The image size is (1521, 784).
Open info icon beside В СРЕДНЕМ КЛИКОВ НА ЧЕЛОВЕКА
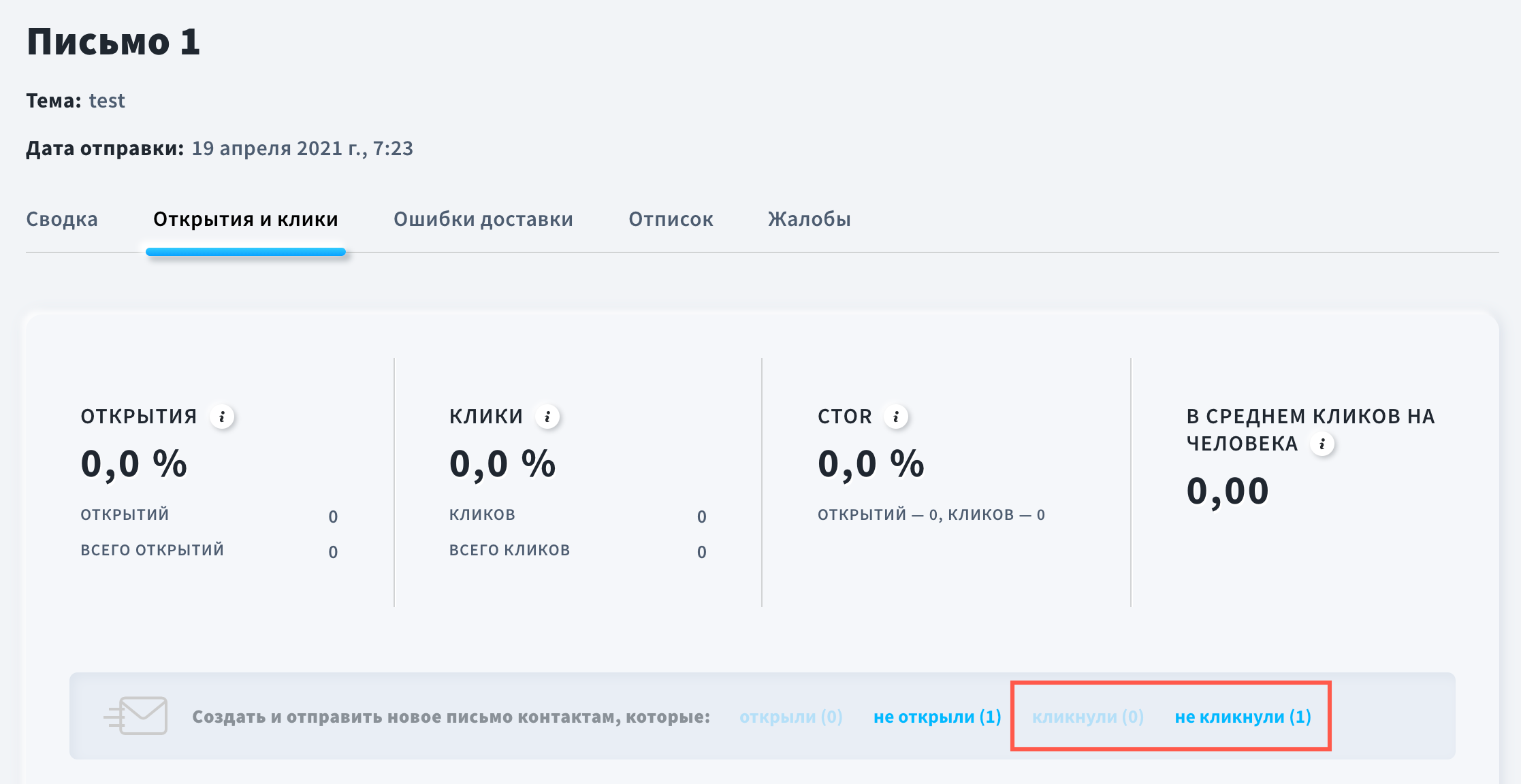point(1322,444)
